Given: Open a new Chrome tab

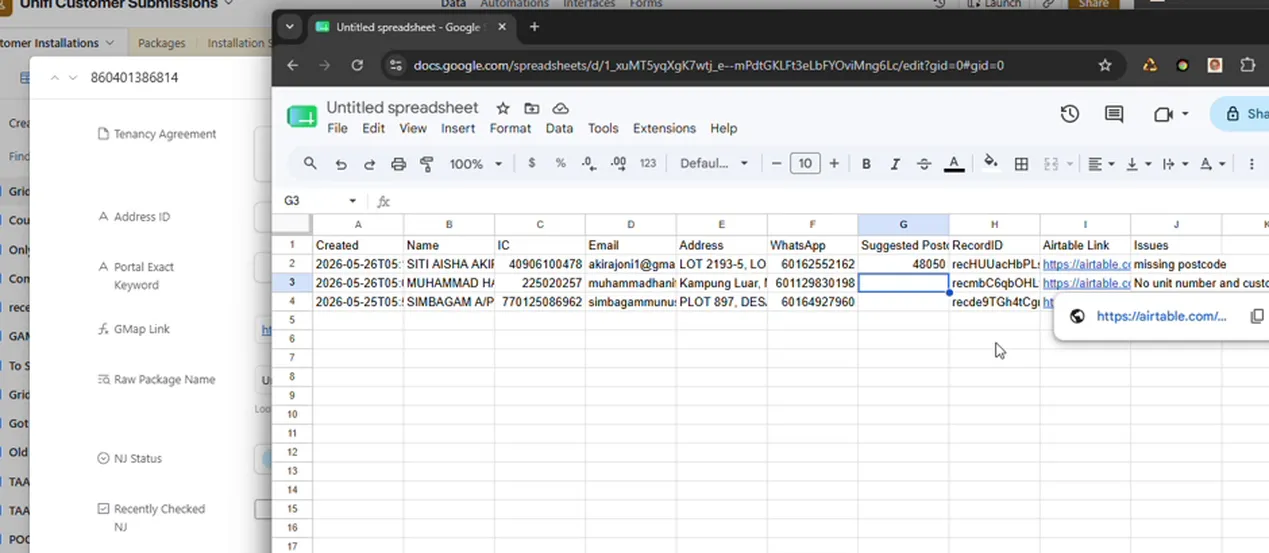Looking at the screenshot, I should click(534, 27).
